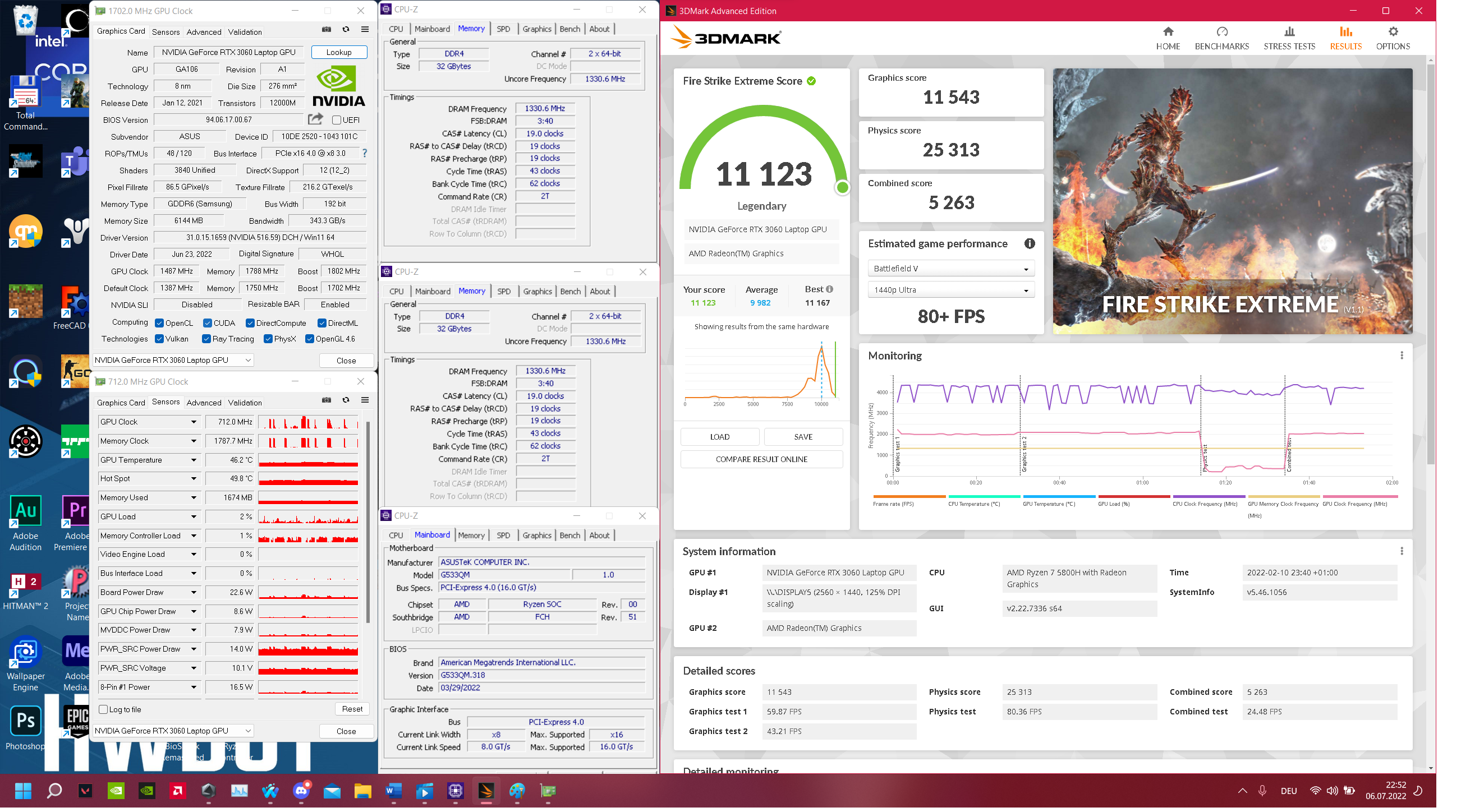Screen dimensions: 1461x812
Task: Open CPU tab in bottom CPU-Z window
Action: (396, 536)
